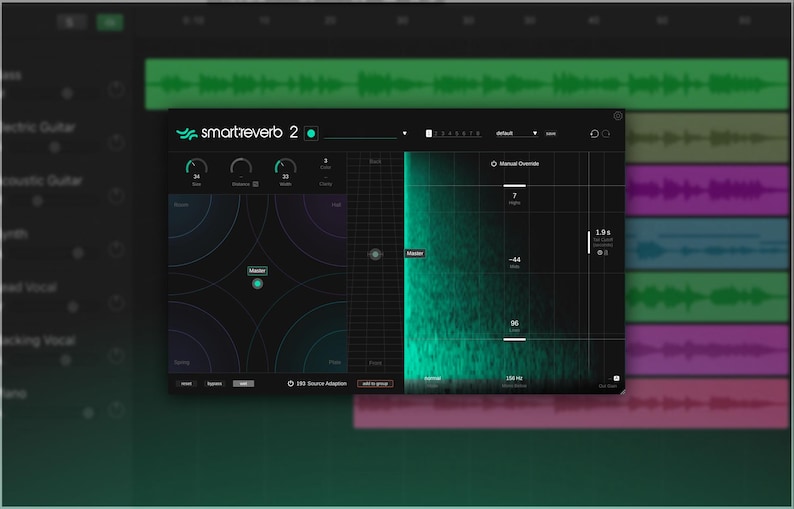Screen dimensions: 794x509
Task: Click the reset button
Action: coord(186,383)
